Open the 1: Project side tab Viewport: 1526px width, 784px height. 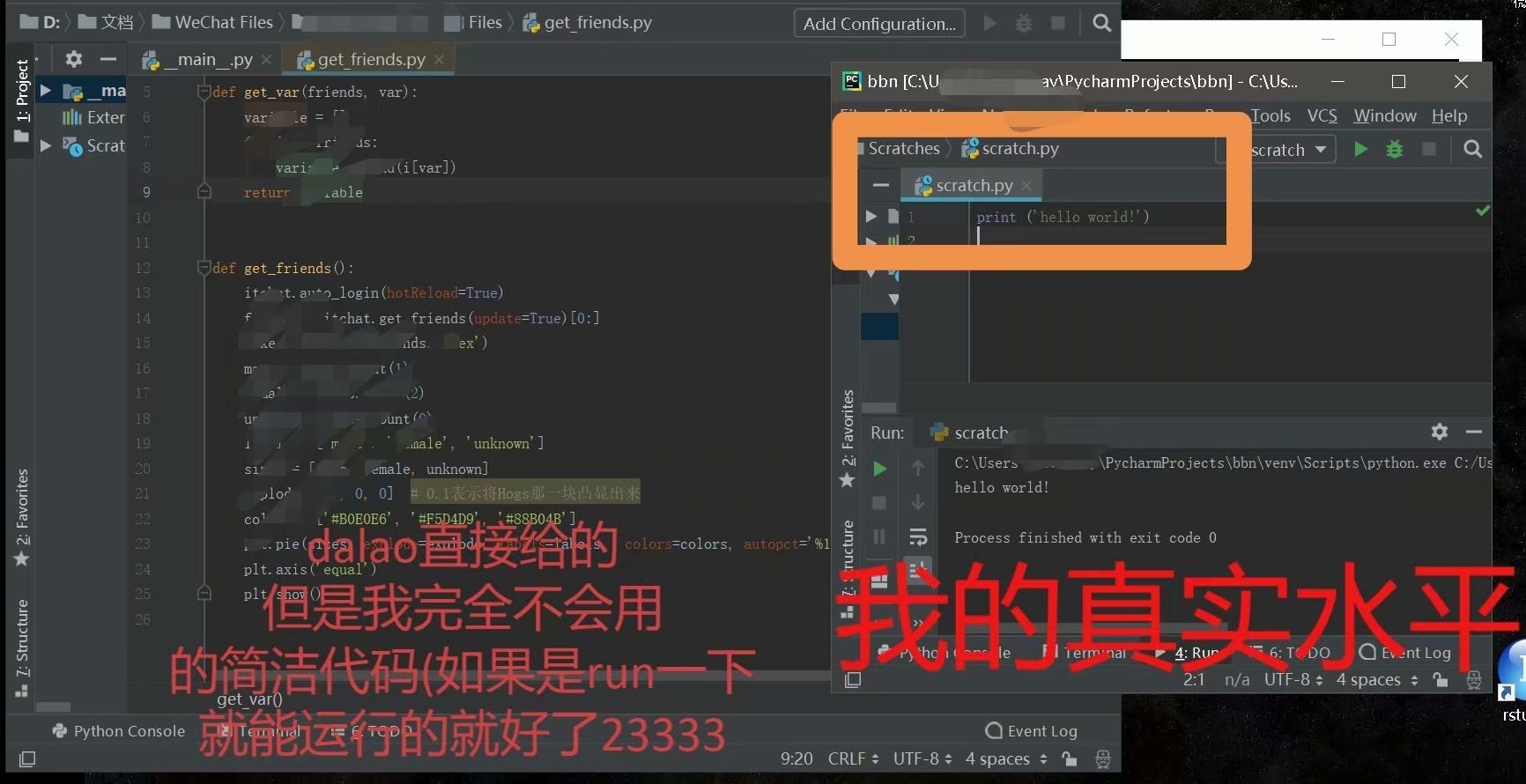(x=22, y=100)
